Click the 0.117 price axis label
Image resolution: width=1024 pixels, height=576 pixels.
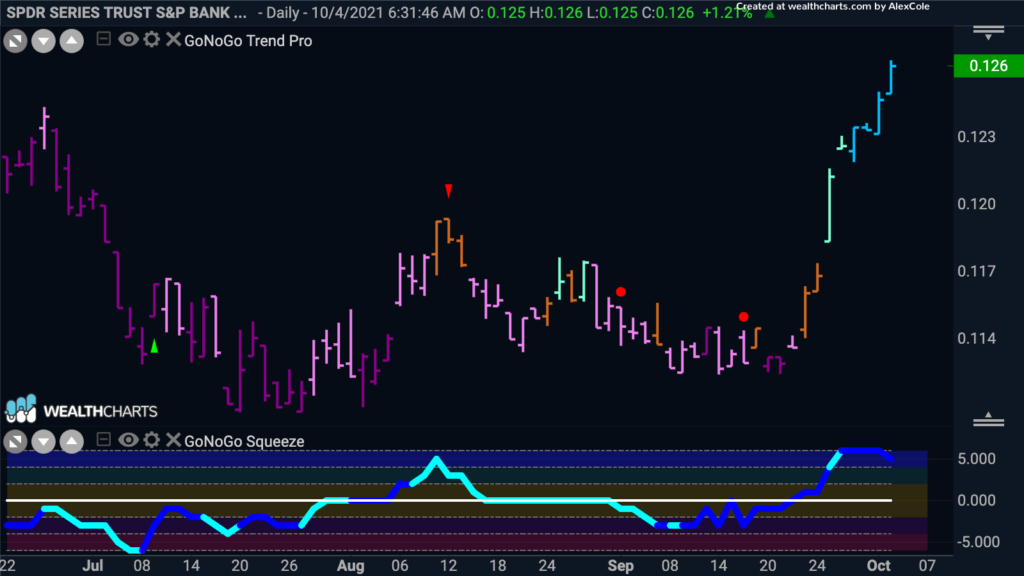click(x=976, y=271)
